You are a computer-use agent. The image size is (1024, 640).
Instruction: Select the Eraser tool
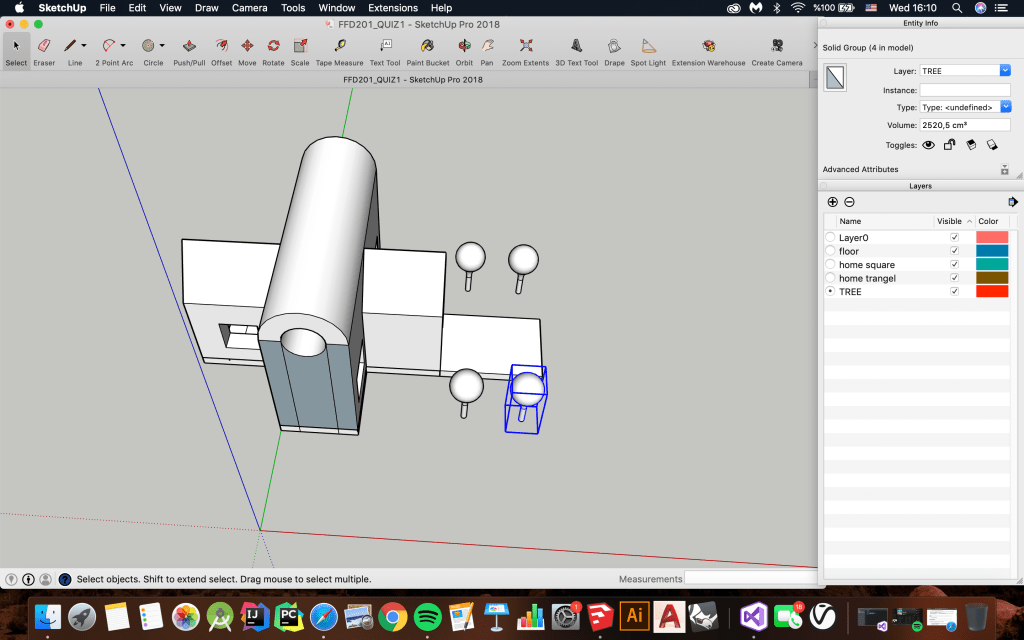click(x=44, y=46)
